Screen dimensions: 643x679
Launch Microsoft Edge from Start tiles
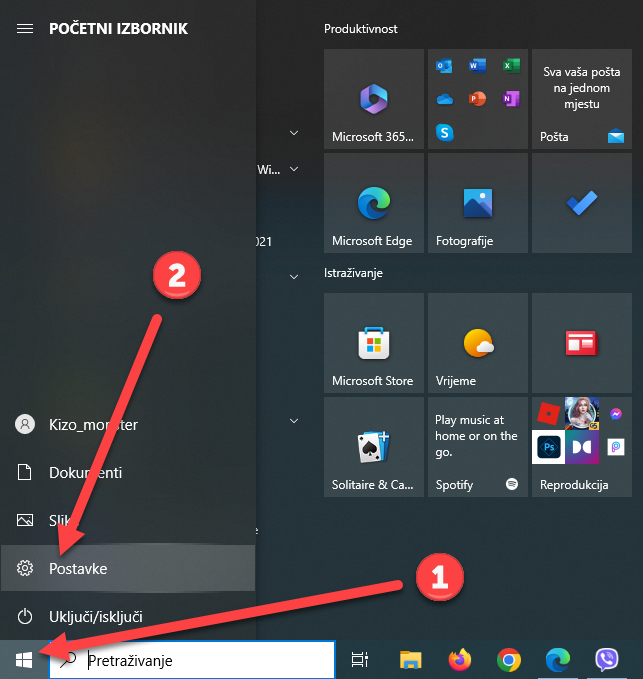point(373,203)
